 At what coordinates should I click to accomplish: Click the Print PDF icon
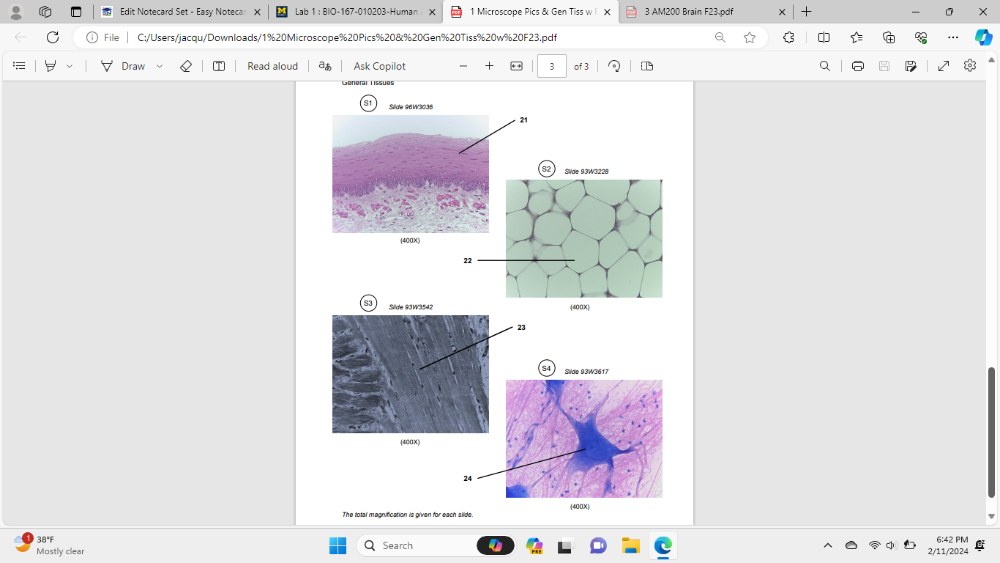tap(858, 66)
